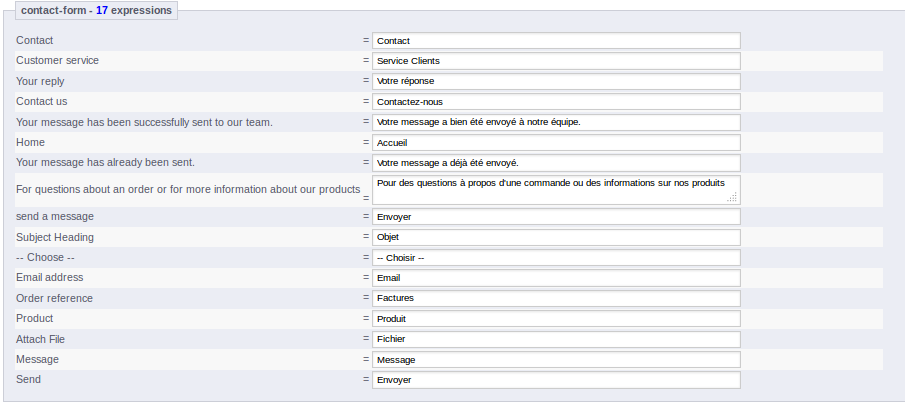Click the 'Order reference' source label
This screenshot has height=409, width=905.
point(54,298)
